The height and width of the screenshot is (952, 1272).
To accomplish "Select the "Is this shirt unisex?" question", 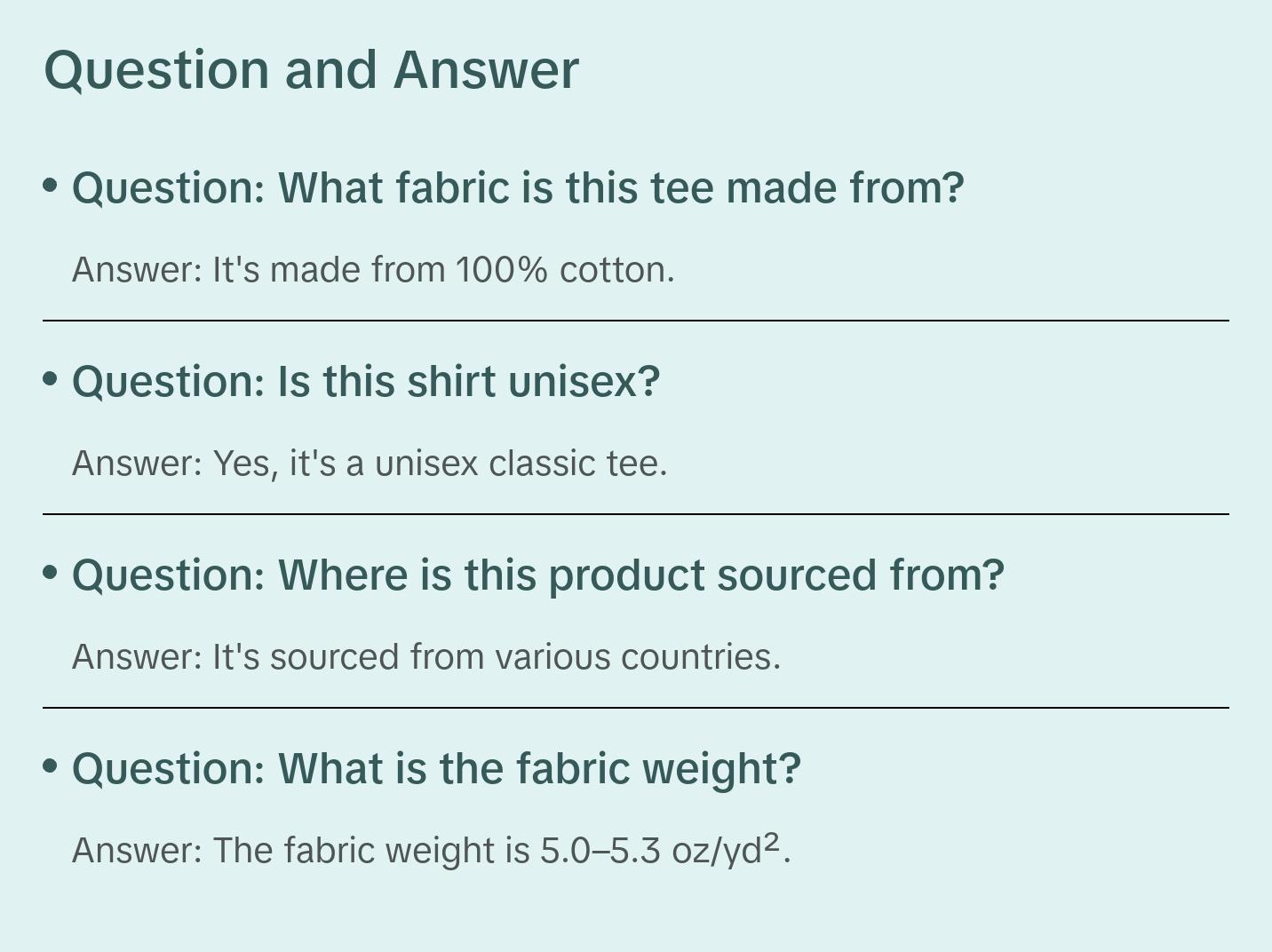I will 366,382.
